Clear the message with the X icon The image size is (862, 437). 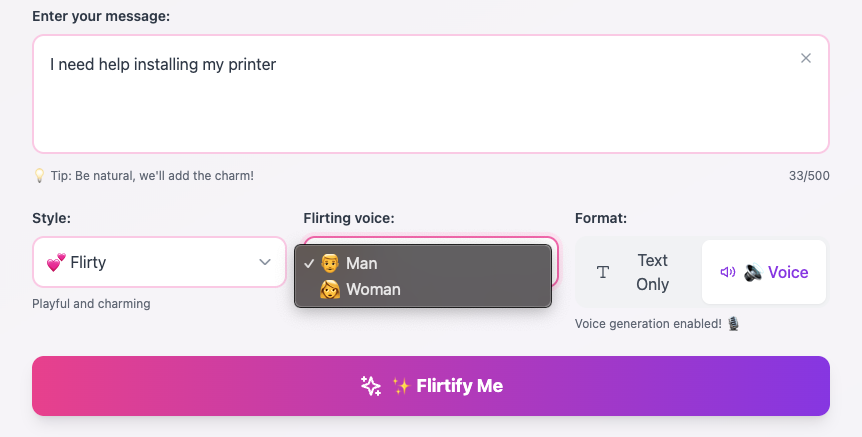click(806, 59)
